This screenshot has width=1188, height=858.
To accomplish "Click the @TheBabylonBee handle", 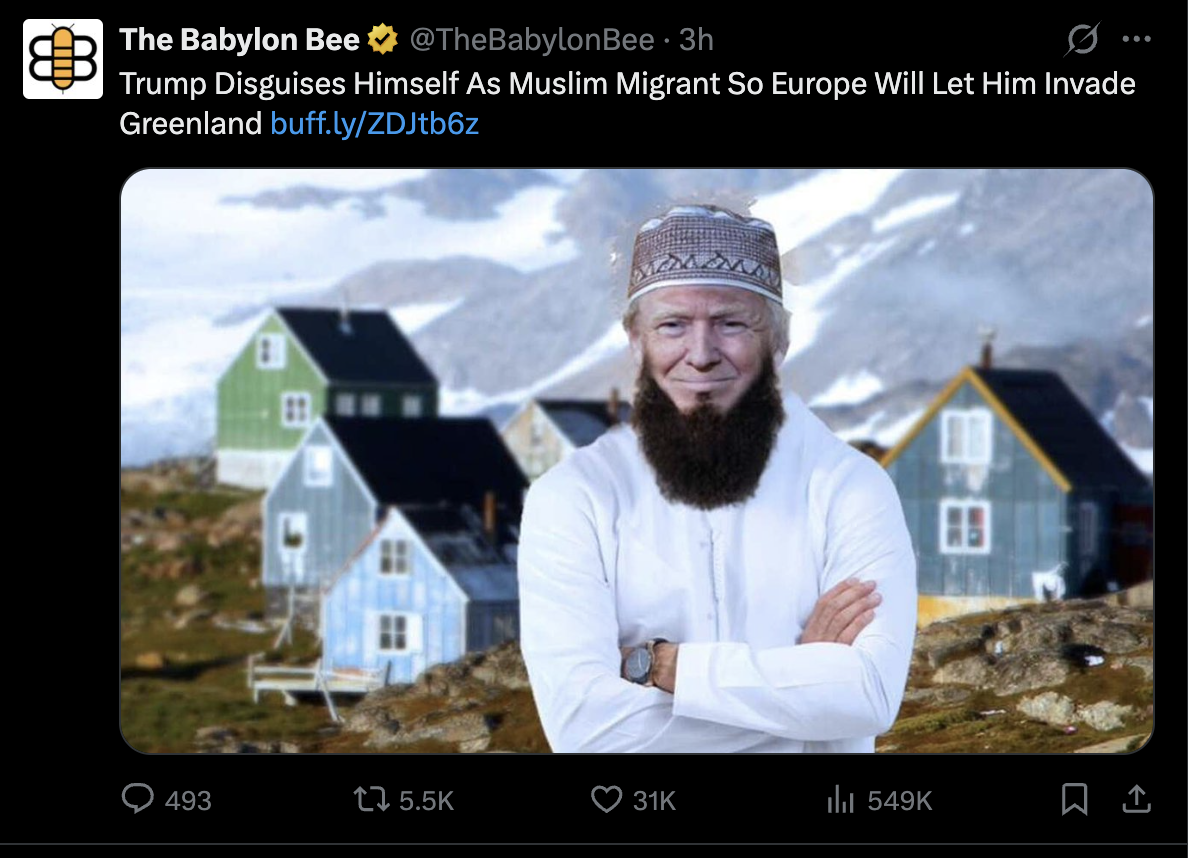I will [x=532, y=39].
